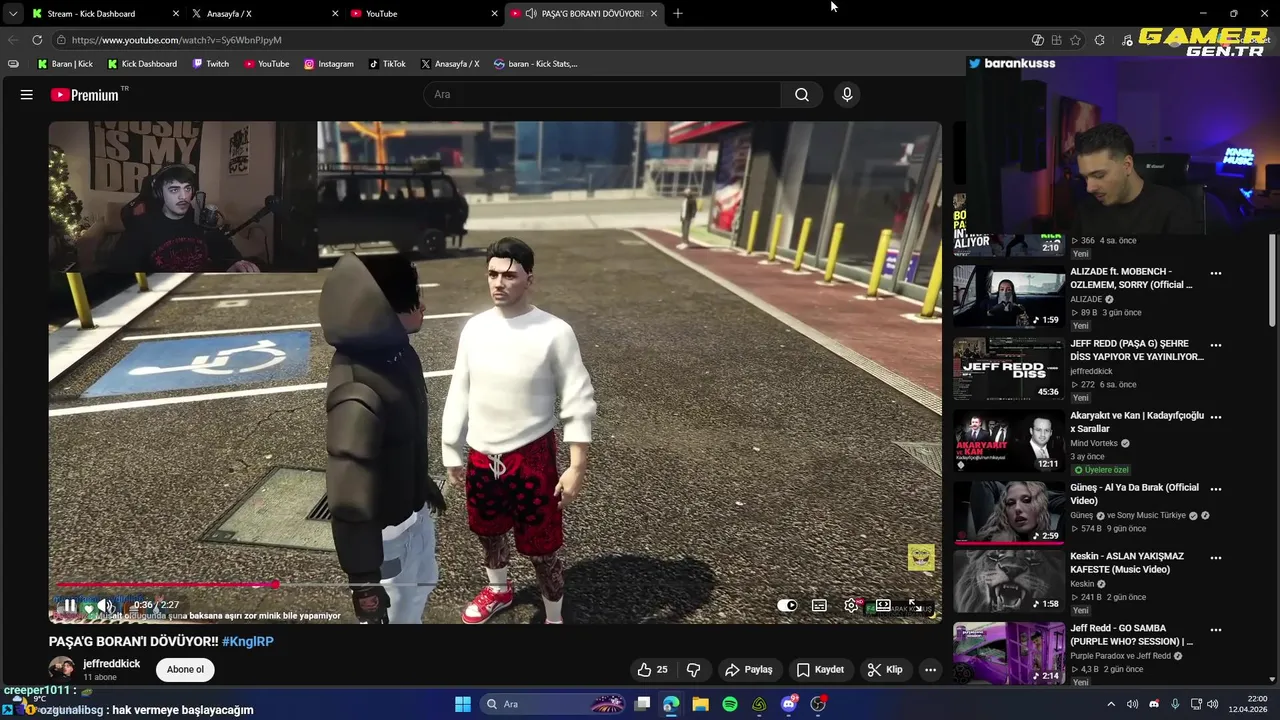1280x720 pixels.
Task: Open Discord from the taskbar
Action: tap(789, 704)
